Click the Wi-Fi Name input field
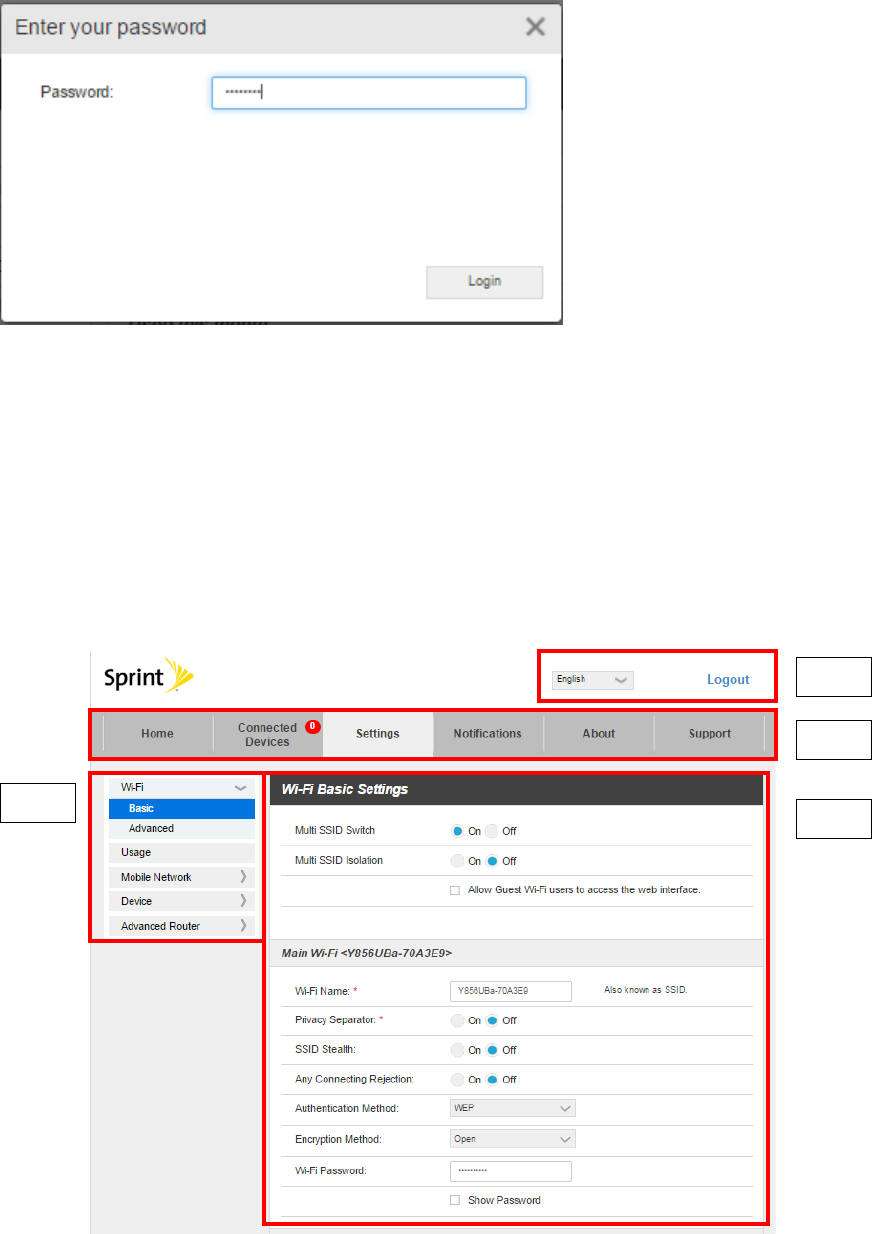The width and height of the screenshot is (872, 1234). pos(511,990)
